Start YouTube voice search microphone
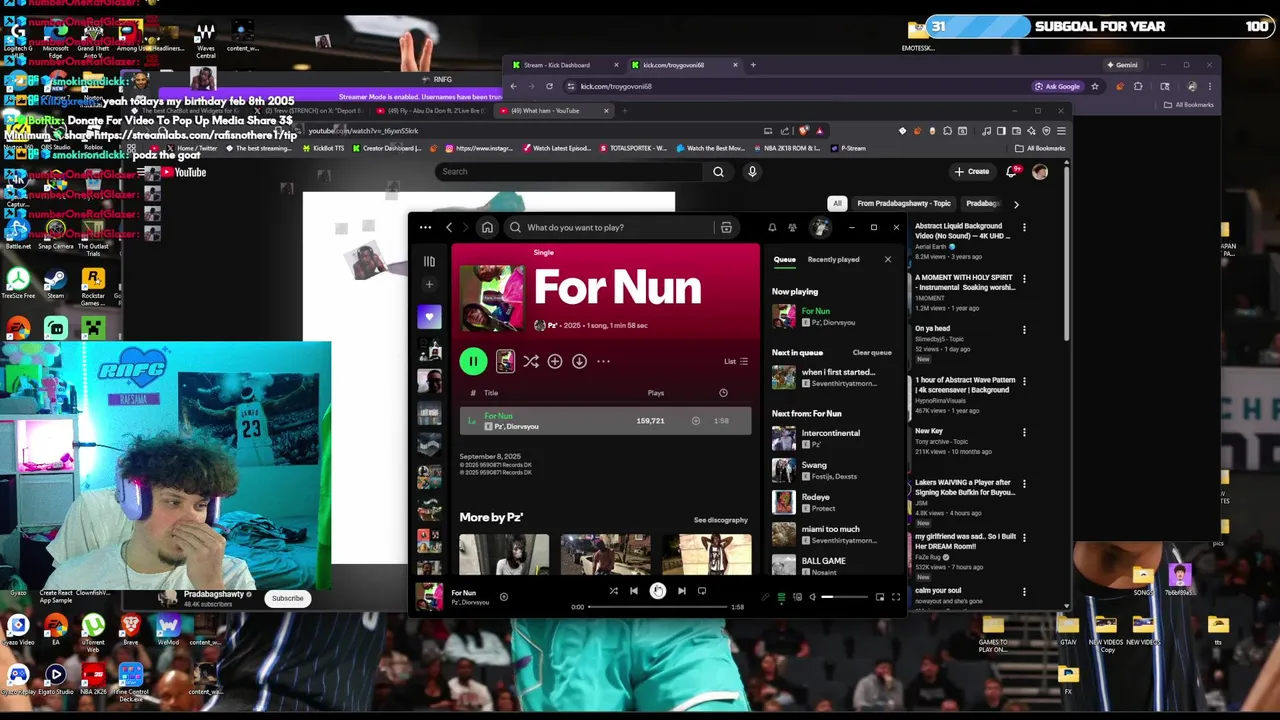This screenshot has height=720, width=1280. [752, 172]
